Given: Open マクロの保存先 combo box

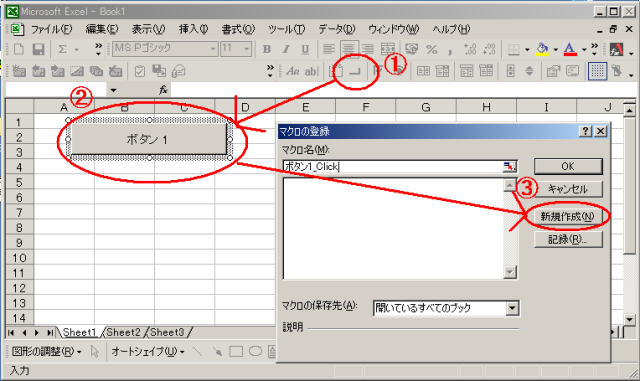Looking at the screenshot, I should [446, 308].
